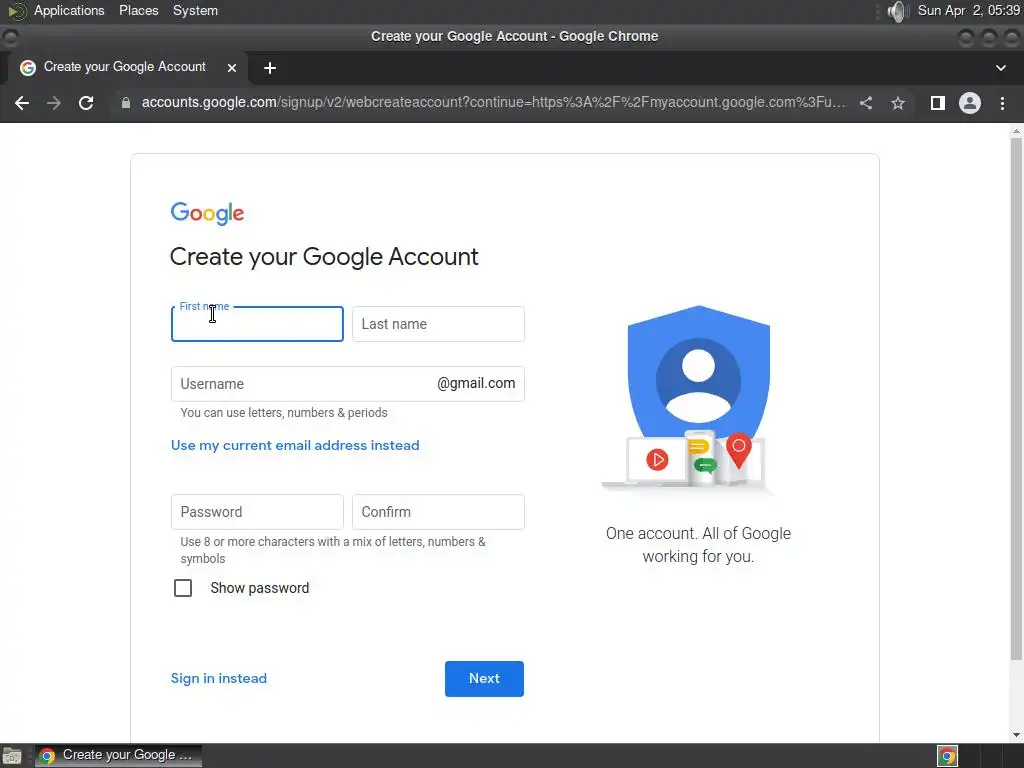Click the "Show password" label
Screen dimensions: 1024x768
(260, 588)
